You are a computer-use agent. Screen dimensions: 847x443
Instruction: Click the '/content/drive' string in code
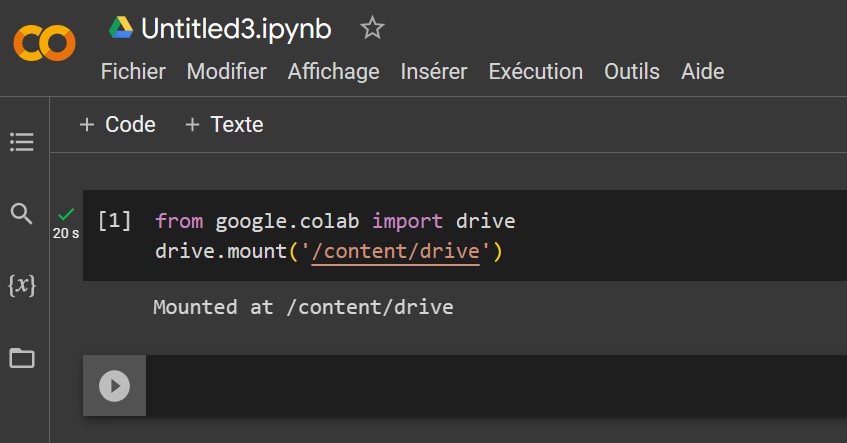point(396,251)
